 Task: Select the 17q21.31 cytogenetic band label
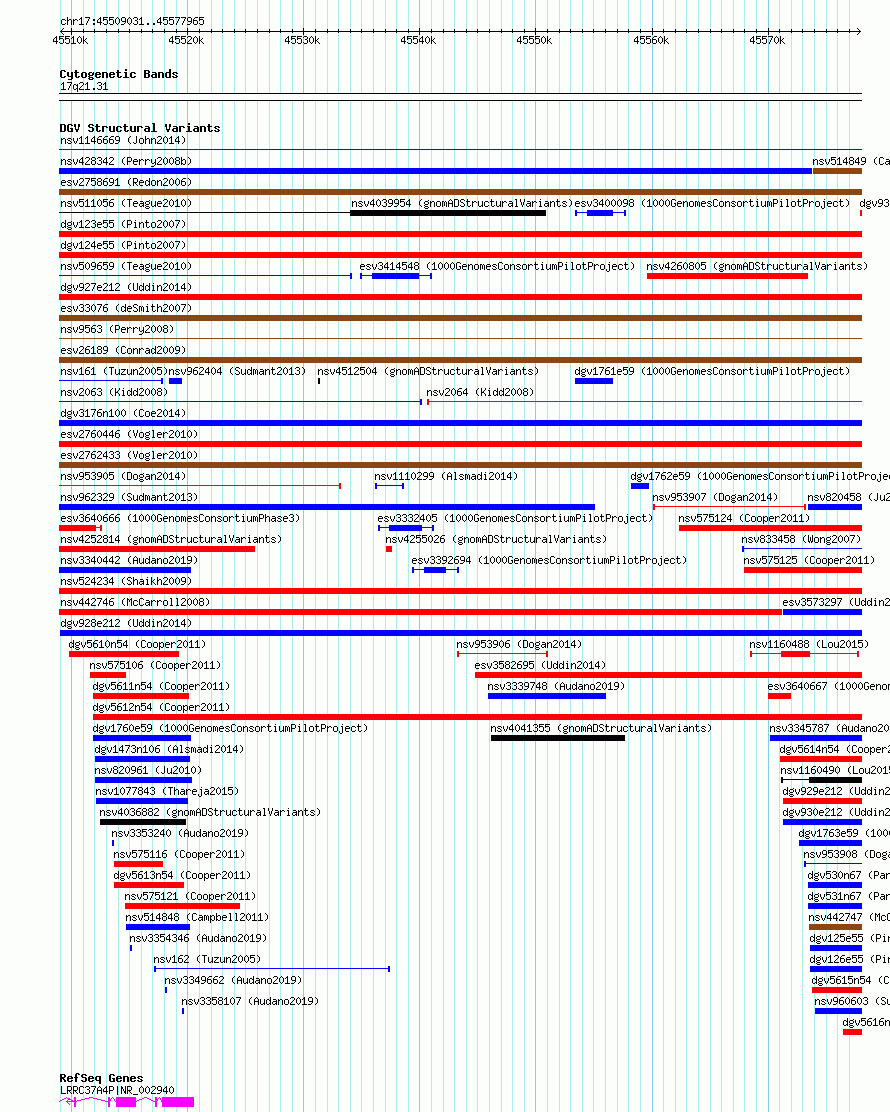pyautogui.click(x=84, y=87)
